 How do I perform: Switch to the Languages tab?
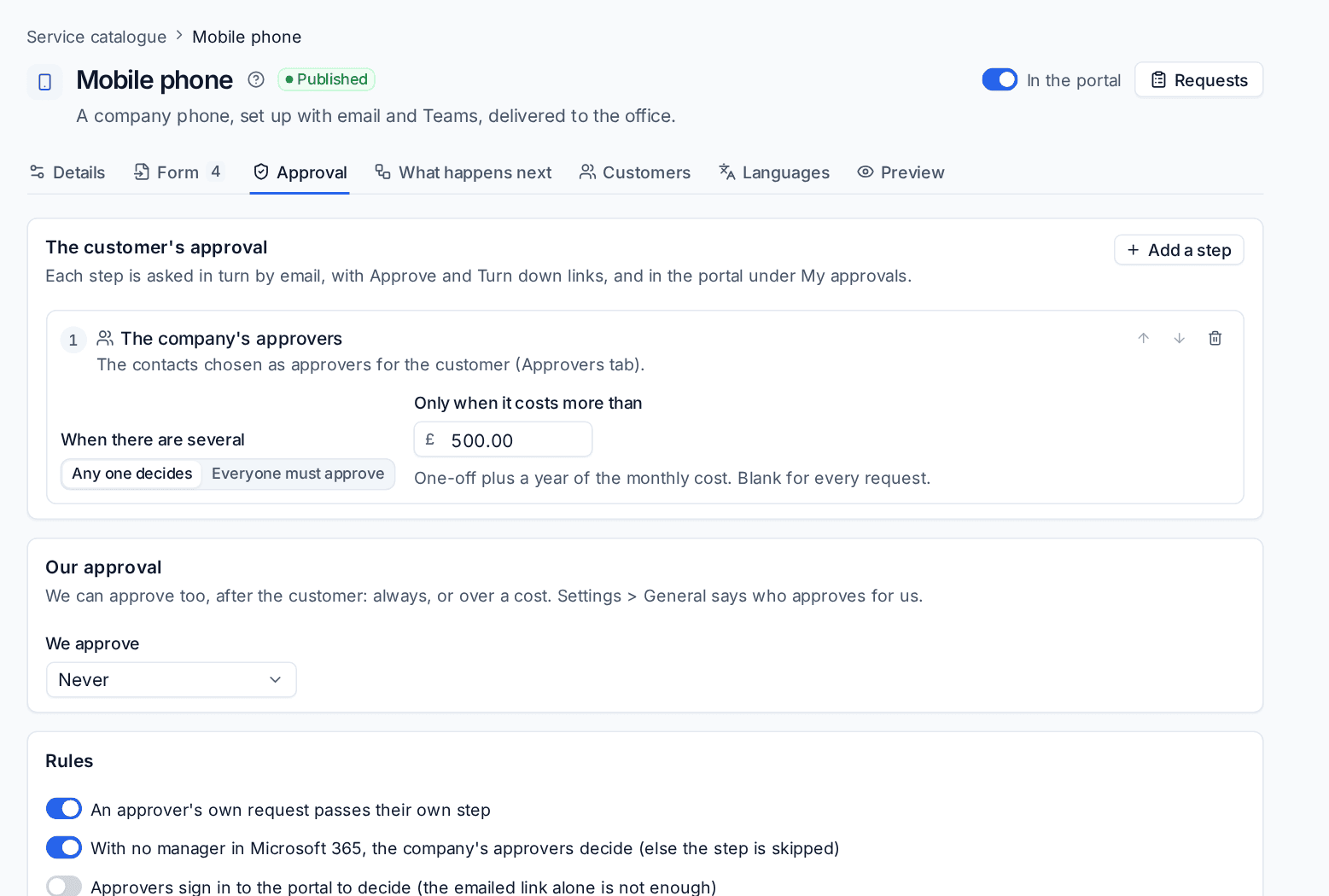(774, 172)
